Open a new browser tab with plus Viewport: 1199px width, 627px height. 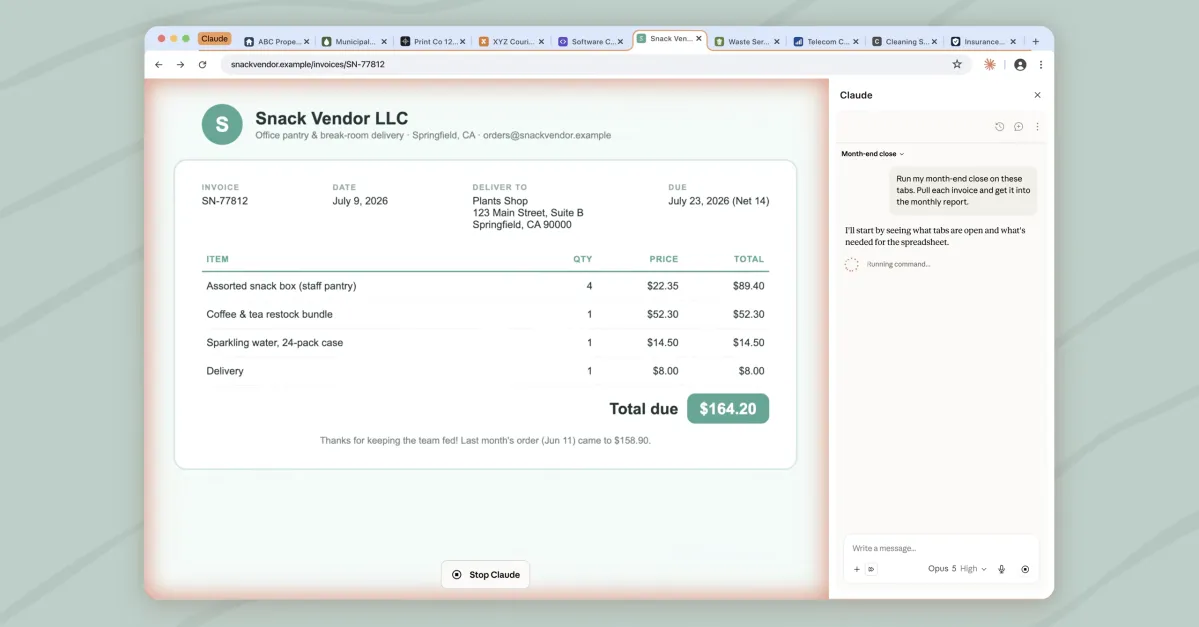pos(1035,41)
